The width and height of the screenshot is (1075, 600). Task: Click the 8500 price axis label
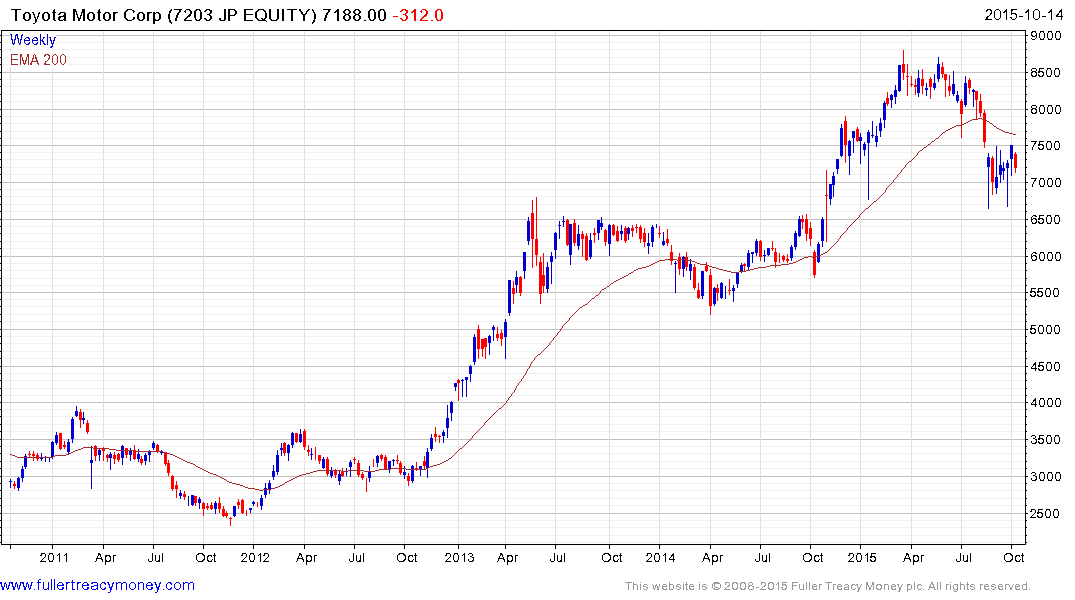click(1046, 73)
